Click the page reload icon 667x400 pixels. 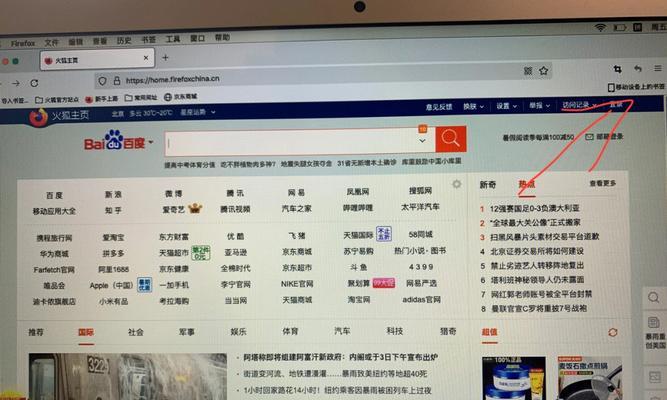click(x=34, y=83)
